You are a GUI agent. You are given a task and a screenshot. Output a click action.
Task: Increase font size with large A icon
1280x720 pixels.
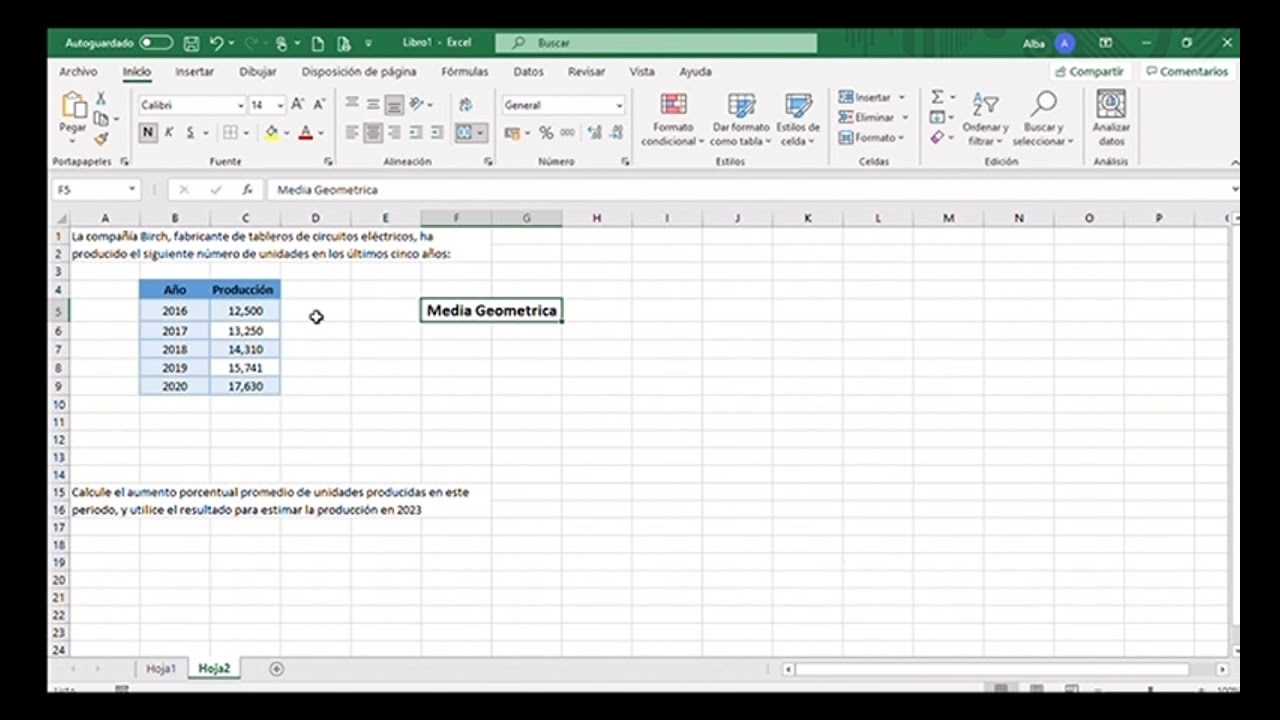(298, 105)
